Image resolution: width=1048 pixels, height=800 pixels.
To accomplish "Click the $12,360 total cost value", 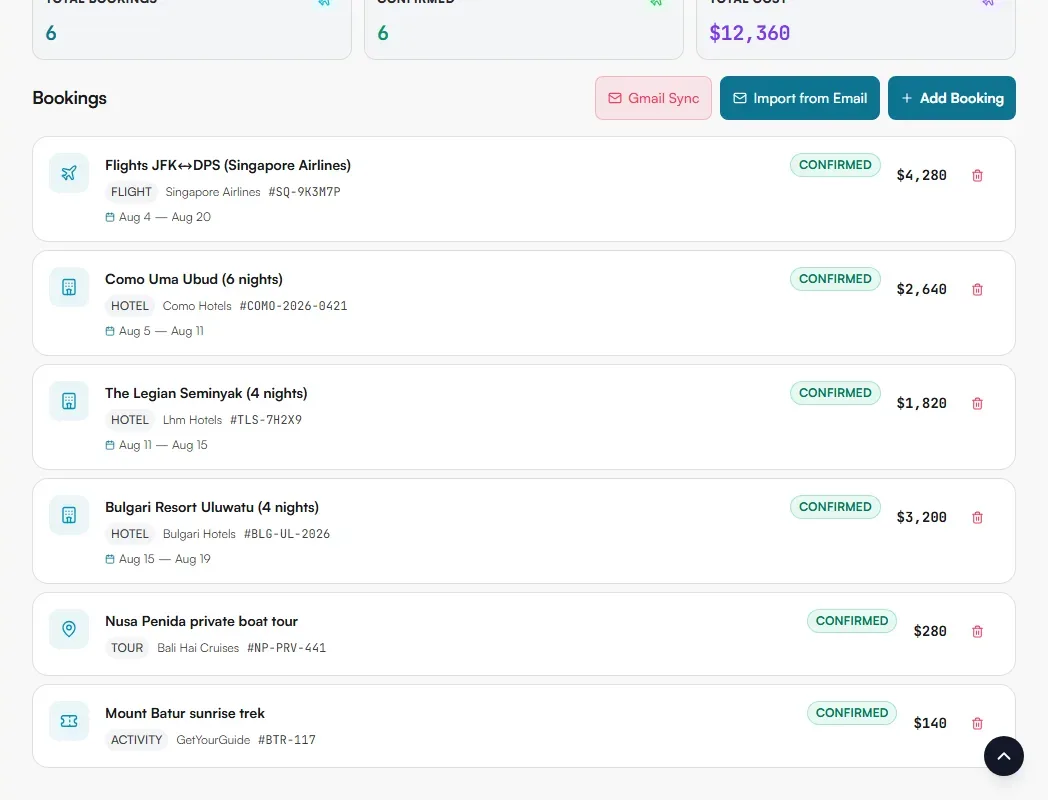I will [x=749, y=33].
